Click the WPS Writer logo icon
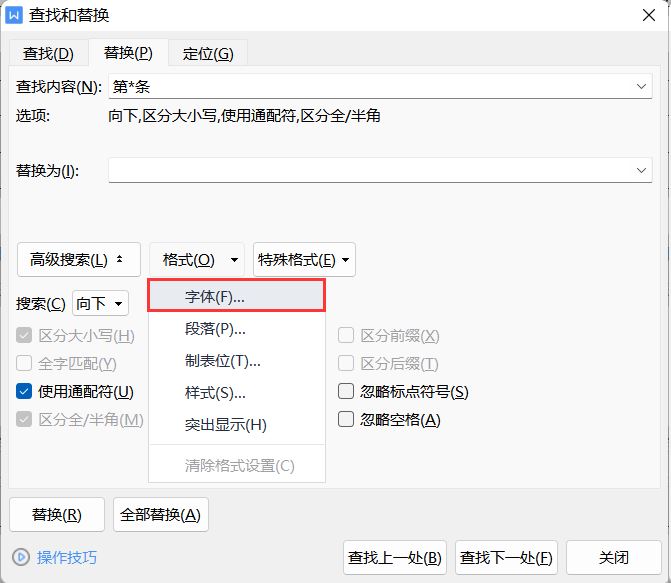This screenshot has height=583, width=671. 14,15
